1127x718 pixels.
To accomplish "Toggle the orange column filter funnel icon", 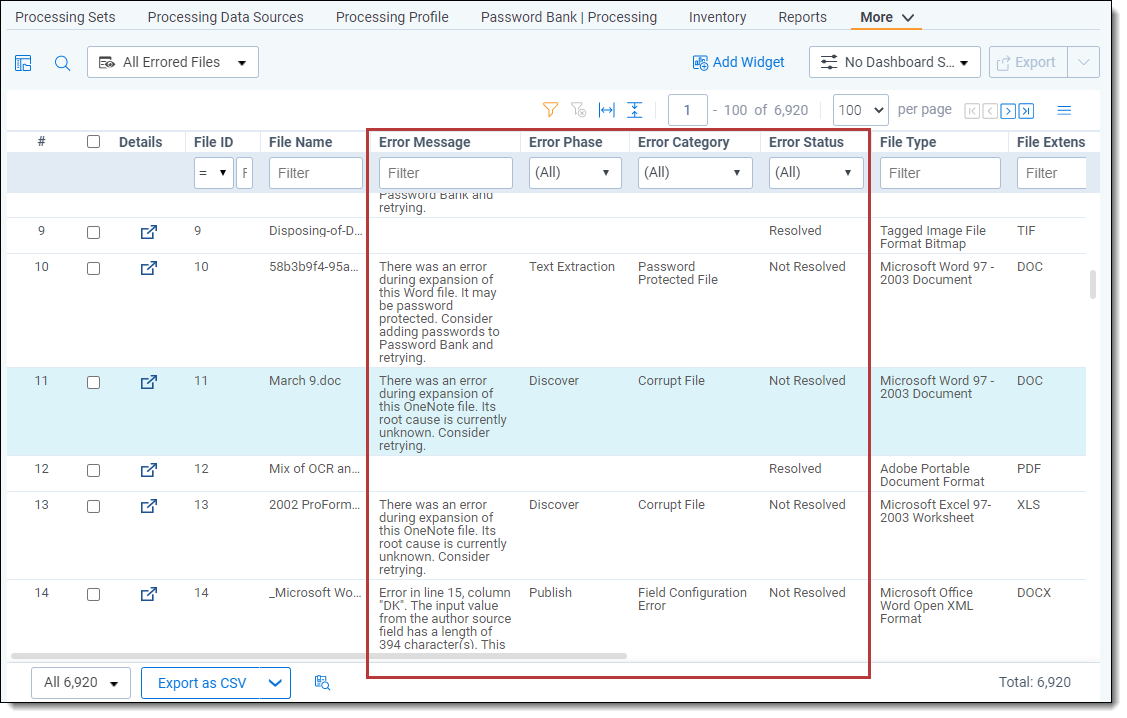I will coord(550,110).
